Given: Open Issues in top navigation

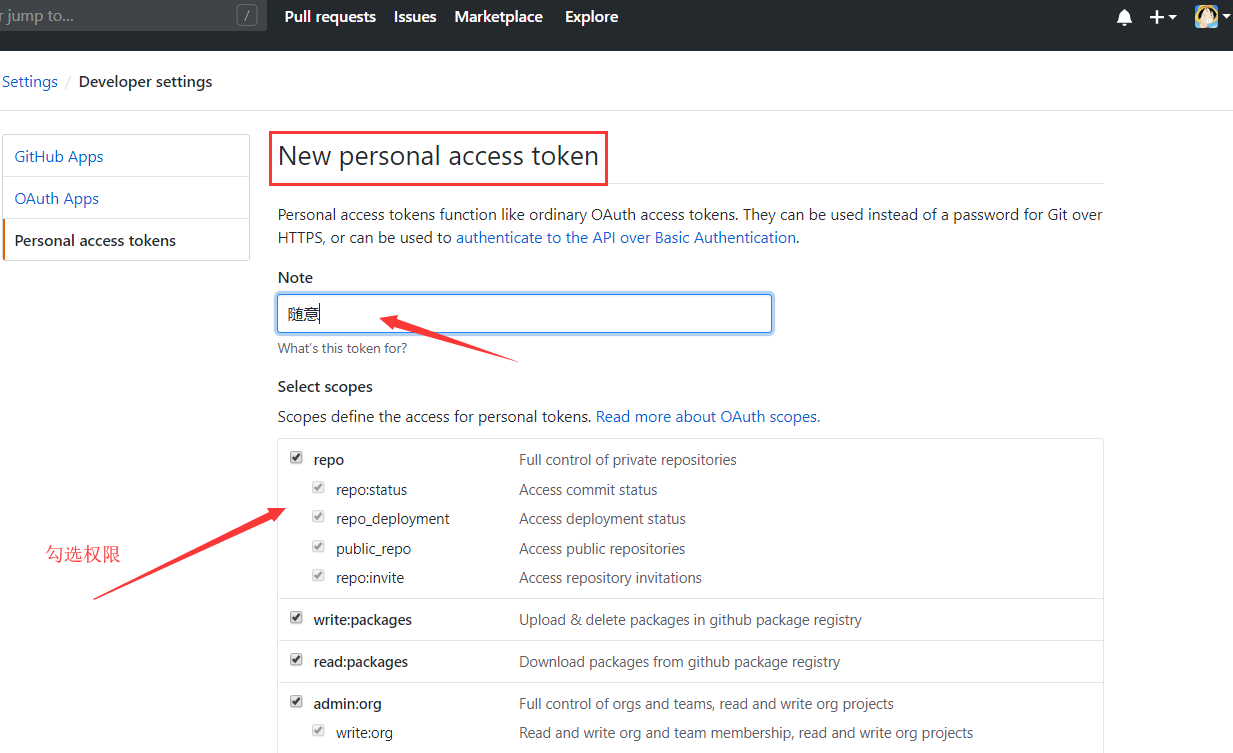Looking at the screenshot, I should click(415, 17).
